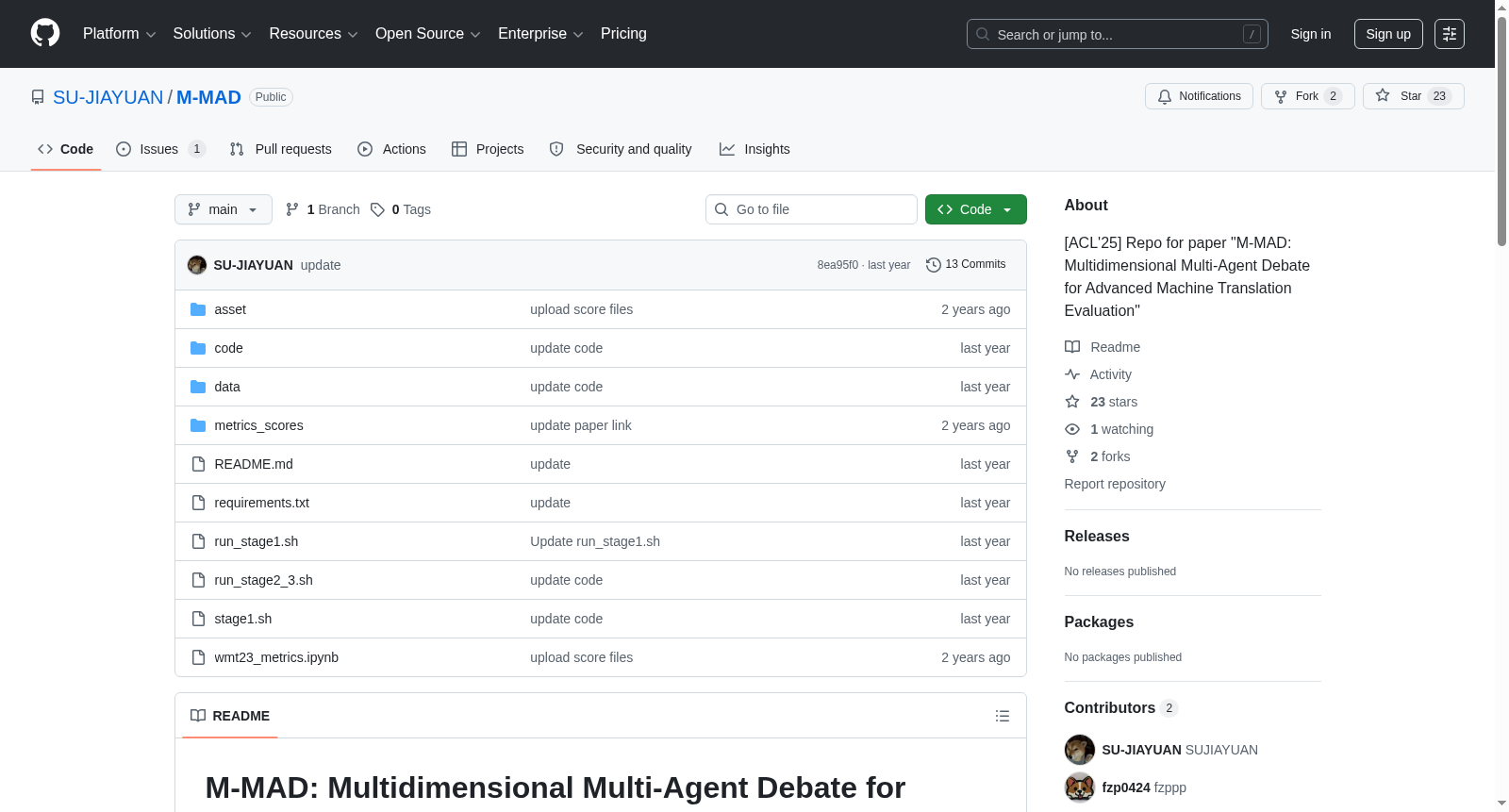Expand the Resources menu
The image size is (1509, 812).
[x=313, y=34]
